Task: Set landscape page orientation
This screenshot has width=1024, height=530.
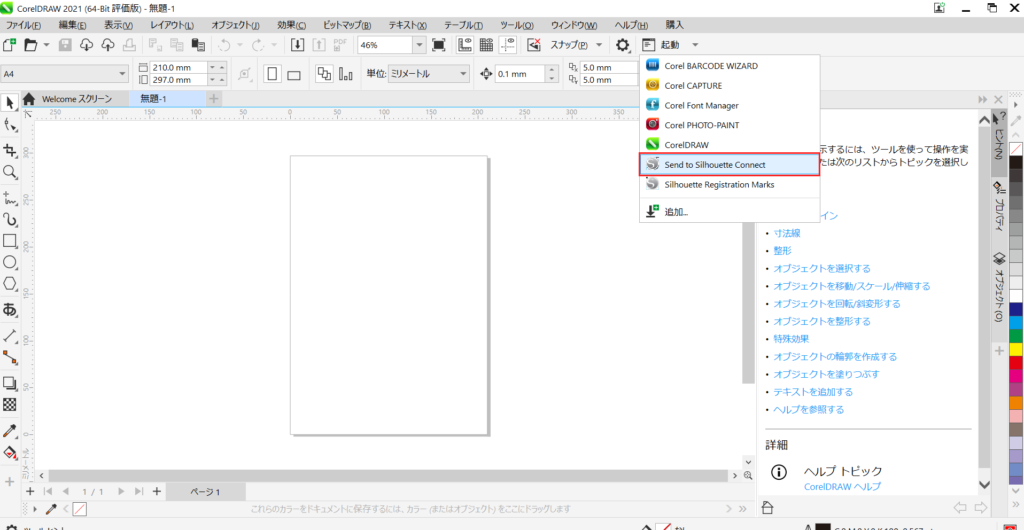Action: (293, 74)
